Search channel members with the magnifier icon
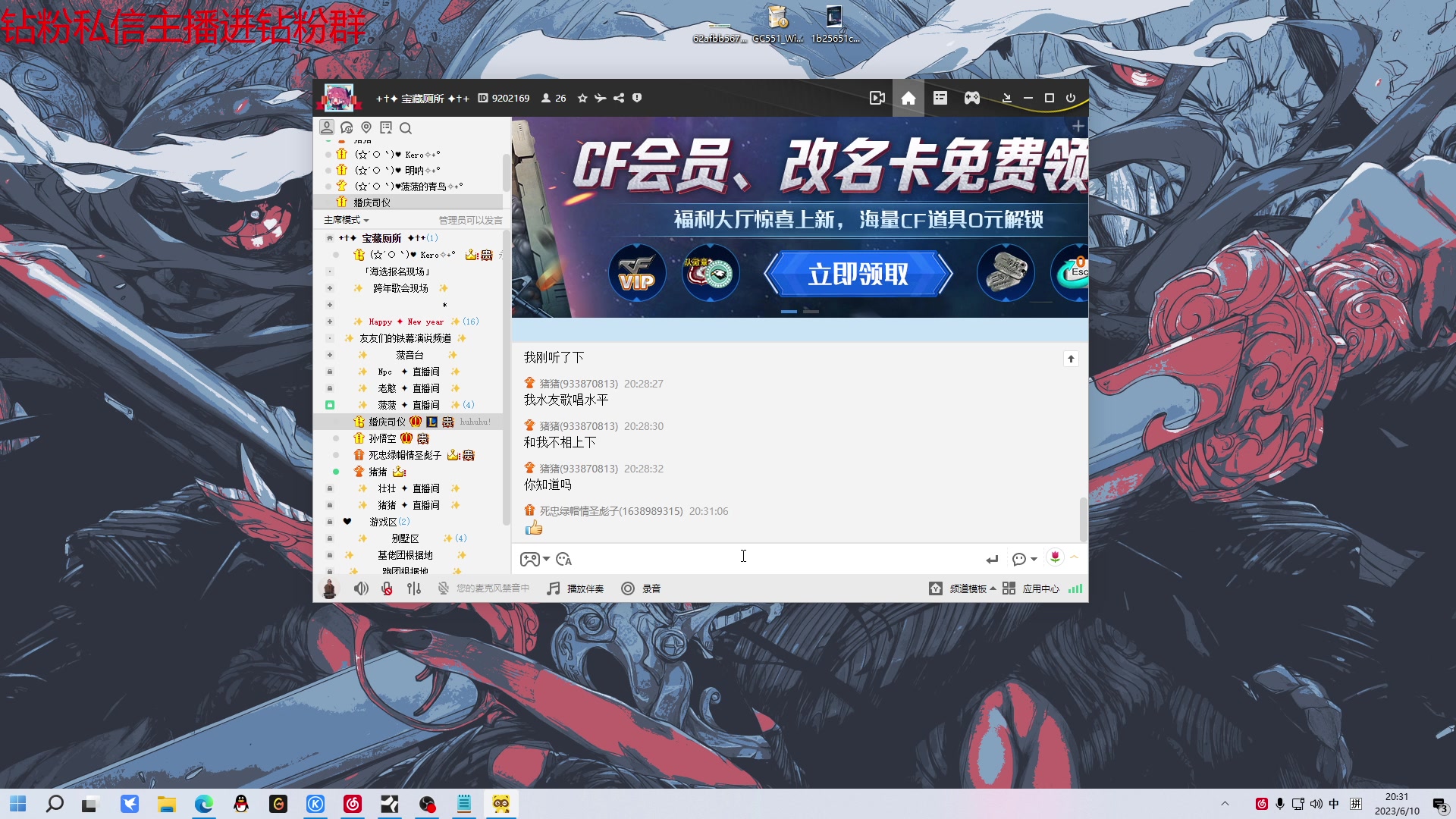 pos(406,128)
